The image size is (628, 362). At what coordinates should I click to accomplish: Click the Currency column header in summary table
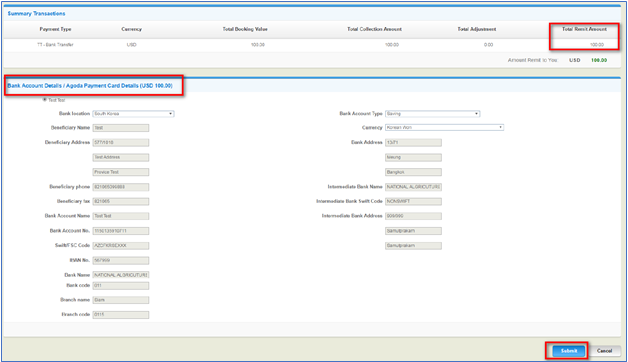131,29
